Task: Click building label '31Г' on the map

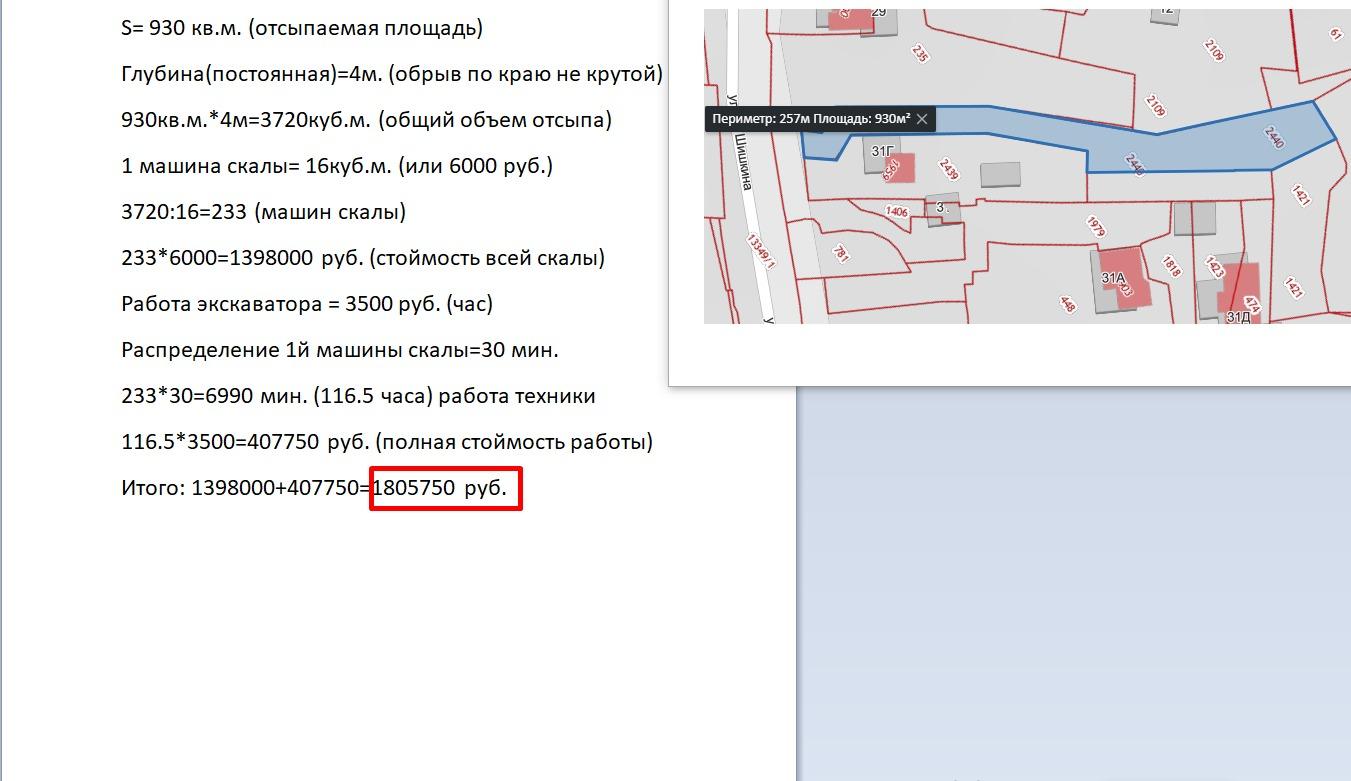Action: 881,151
